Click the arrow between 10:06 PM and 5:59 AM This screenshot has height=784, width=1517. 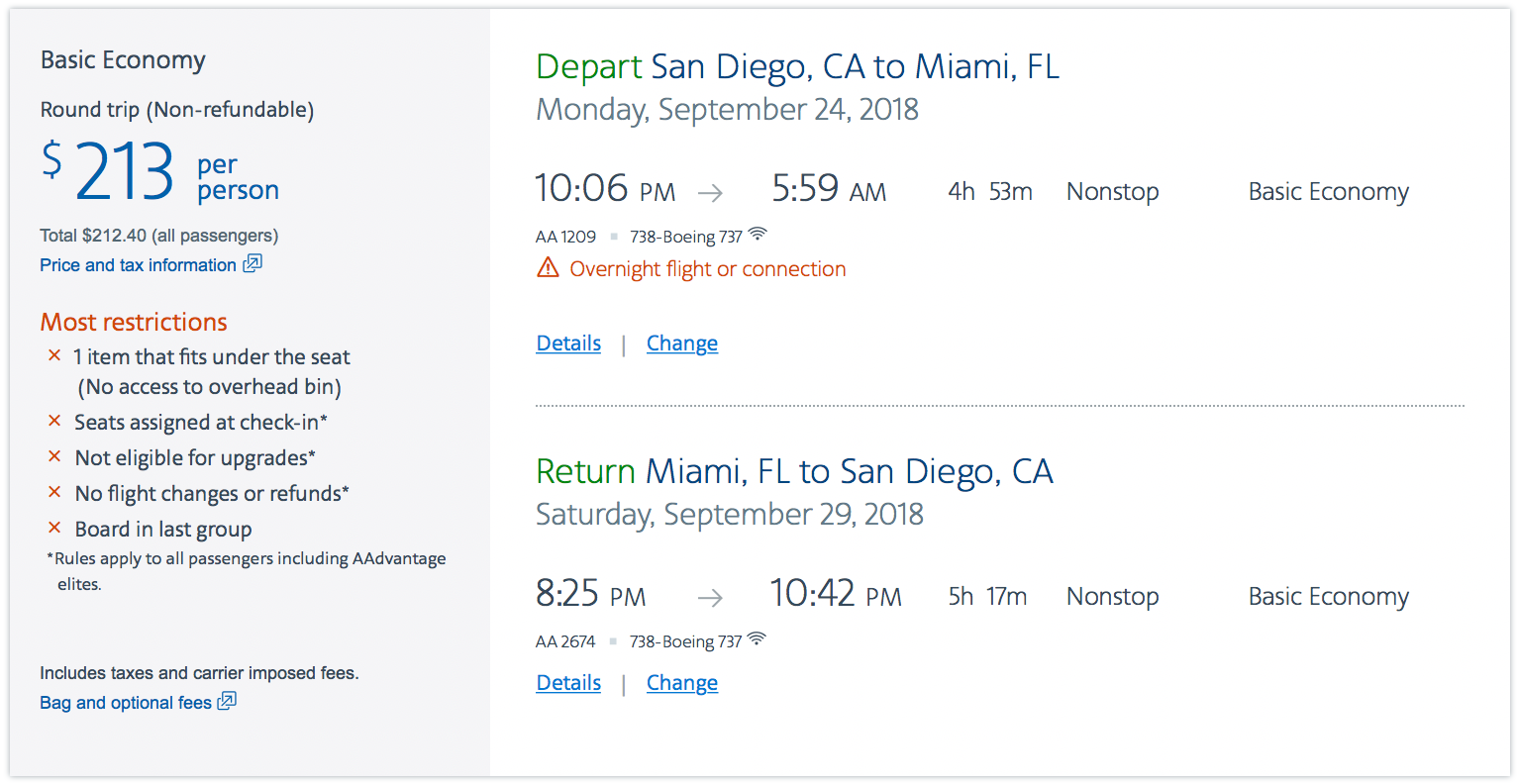[710, 193]
